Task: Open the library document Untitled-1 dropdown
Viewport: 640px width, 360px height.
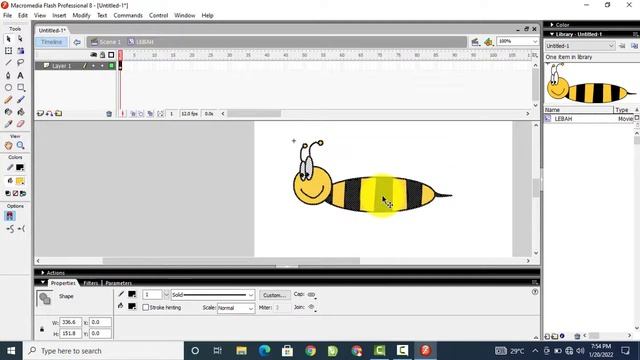Action: pos(611,46)
